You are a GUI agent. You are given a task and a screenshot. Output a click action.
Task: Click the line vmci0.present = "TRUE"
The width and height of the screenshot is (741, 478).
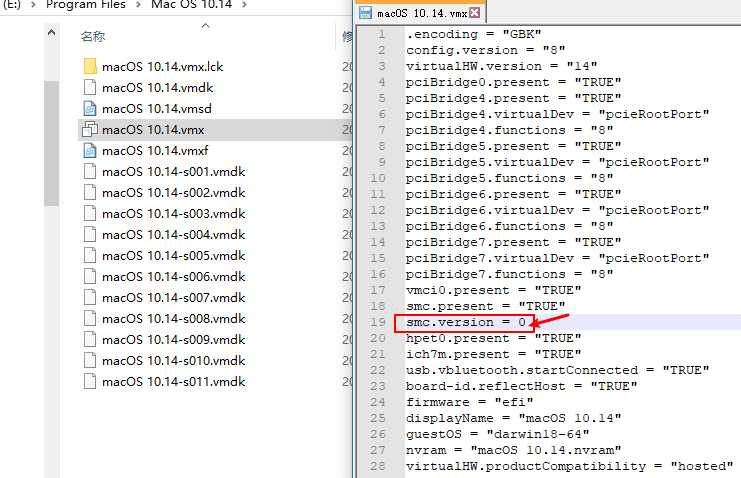point(493,290)
